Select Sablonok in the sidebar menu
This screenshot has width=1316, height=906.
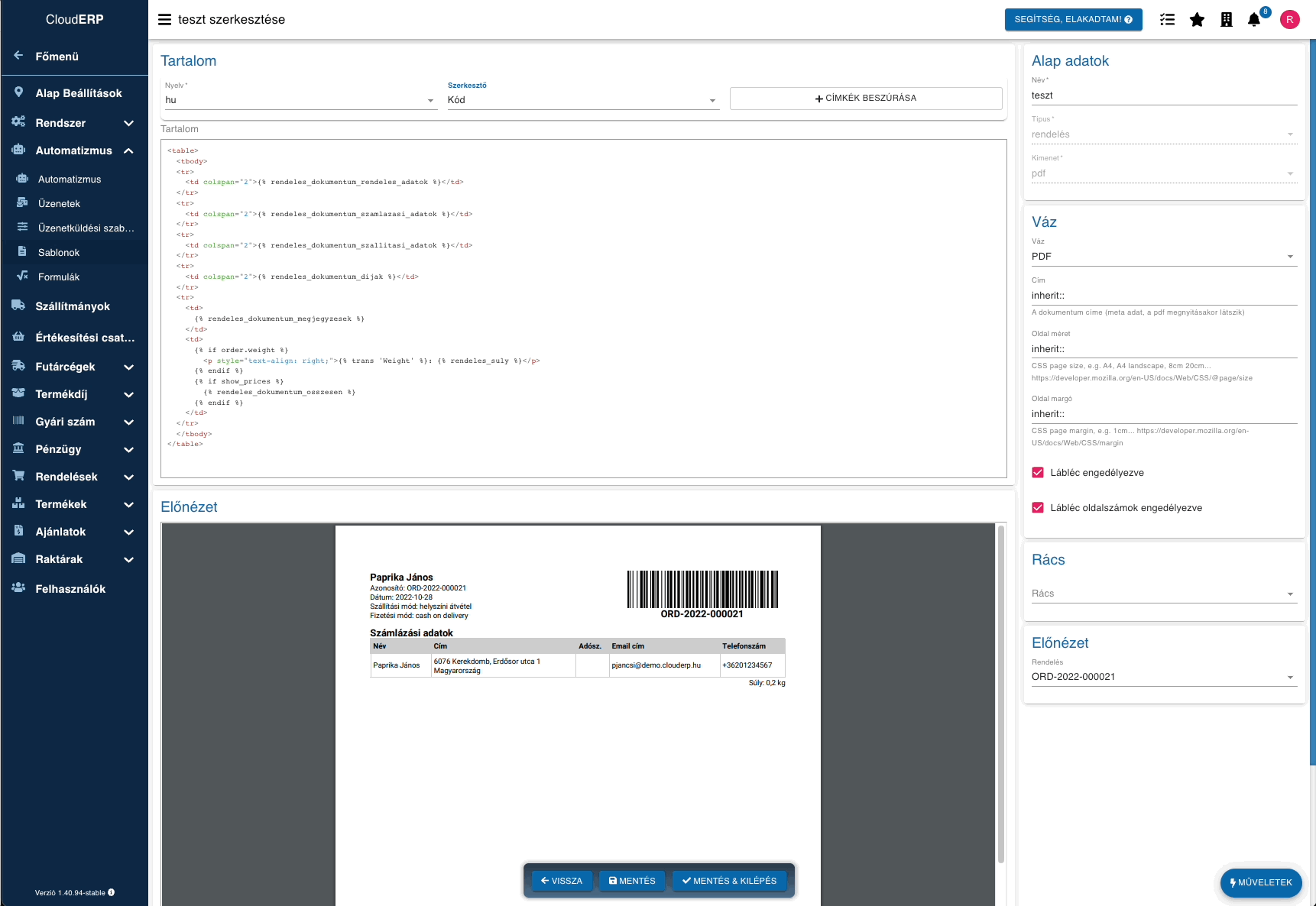[57, 252]
